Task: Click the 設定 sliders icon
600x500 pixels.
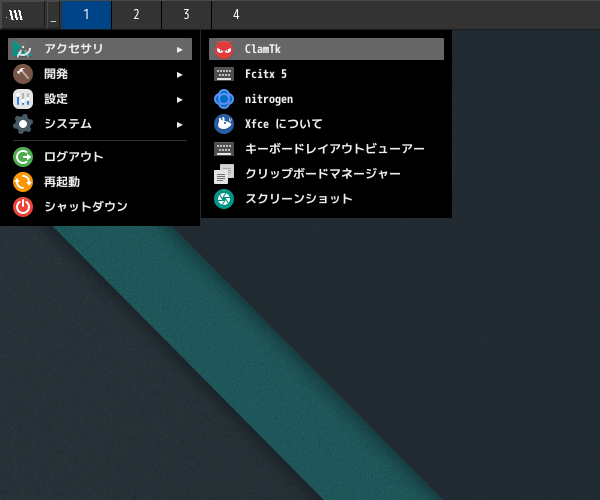Action: pos(23,99)
